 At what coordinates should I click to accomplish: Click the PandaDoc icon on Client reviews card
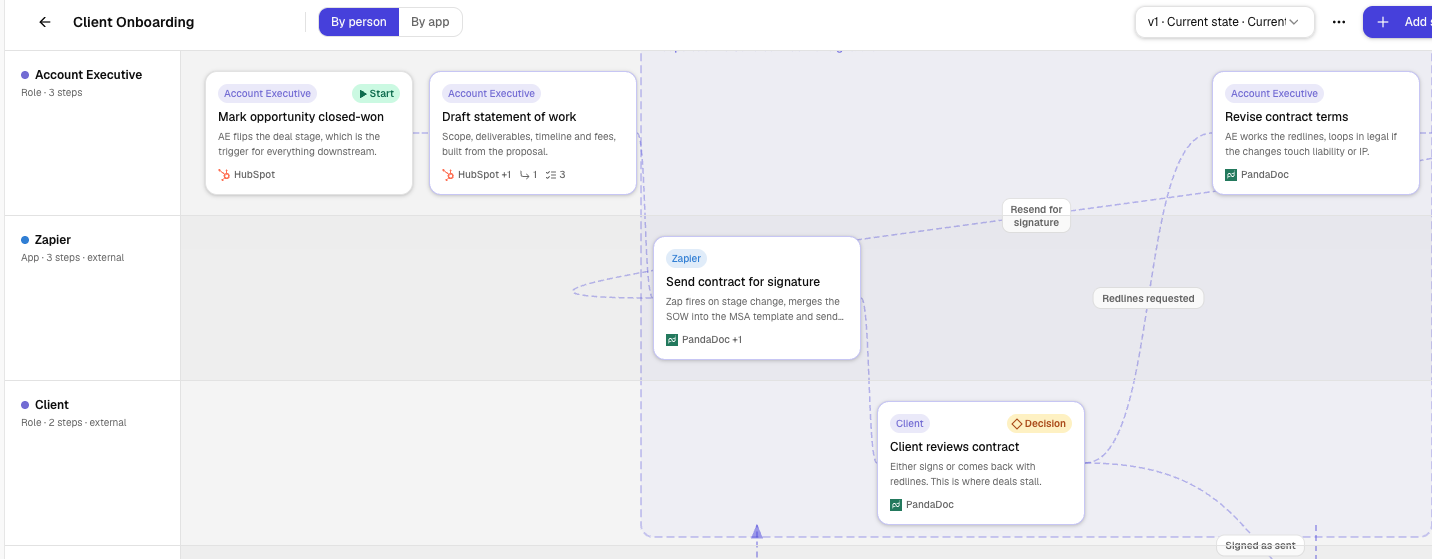point(896,505)
